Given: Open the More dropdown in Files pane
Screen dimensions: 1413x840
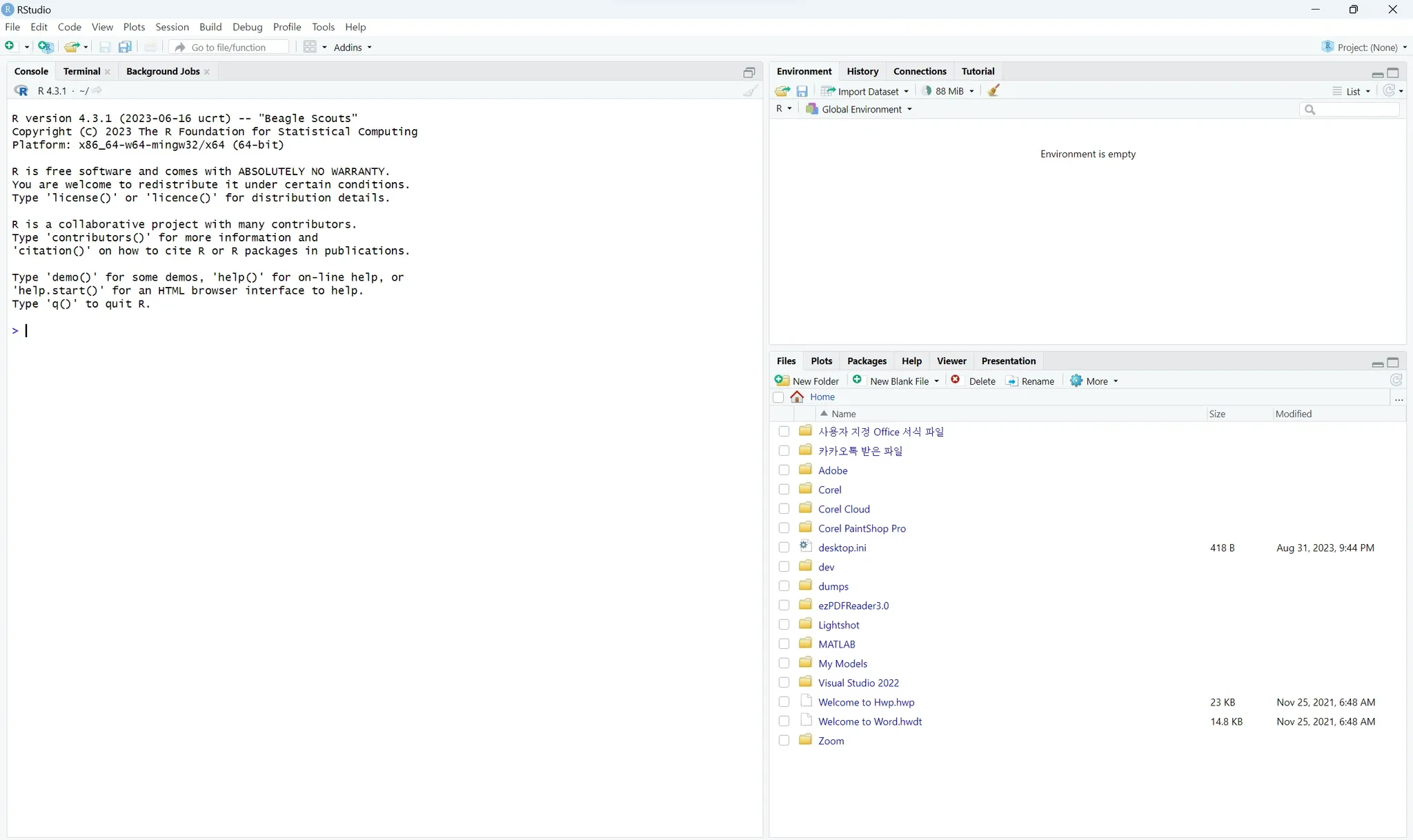Looking at the screenshot, I should pyautogui.click(x=1094, y=381).
